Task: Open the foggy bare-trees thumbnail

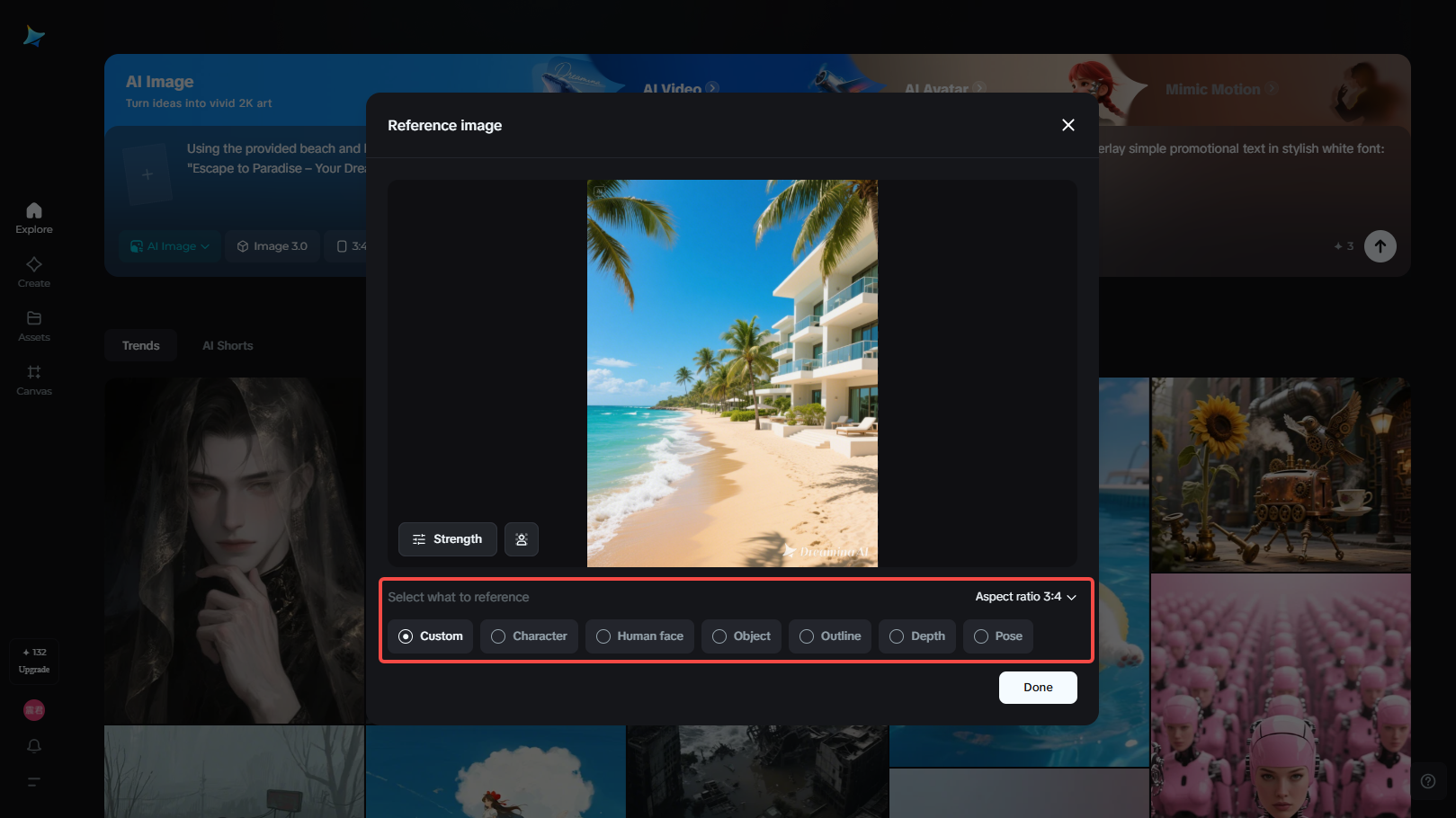Action: coord(235,772)
